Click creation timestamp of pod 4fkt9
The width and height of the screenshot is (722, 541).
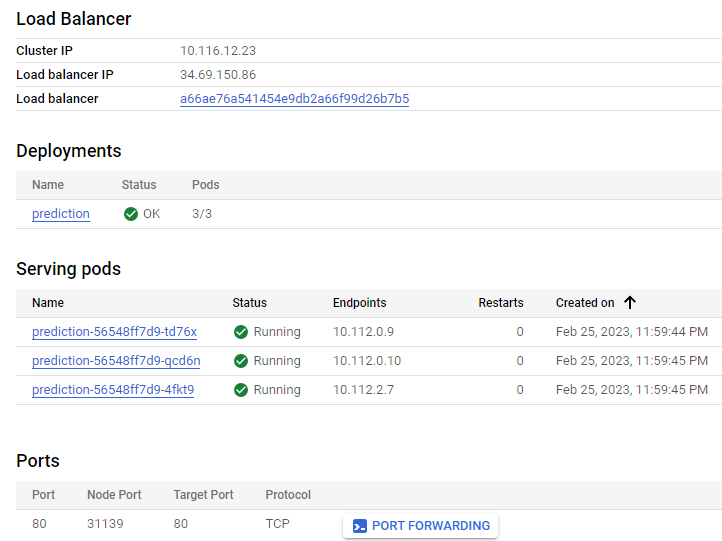632,390
